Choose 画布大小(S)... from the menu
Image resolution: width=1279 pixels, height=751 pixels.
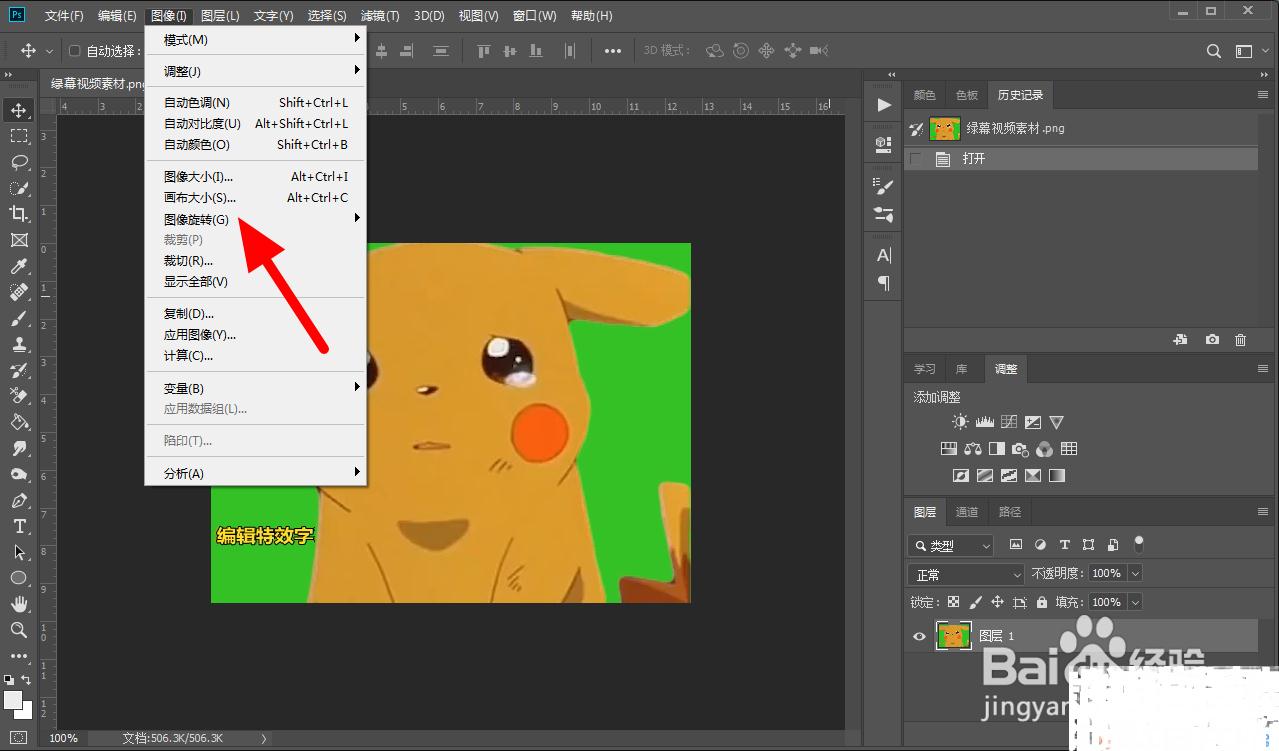(x=200, y=198)
